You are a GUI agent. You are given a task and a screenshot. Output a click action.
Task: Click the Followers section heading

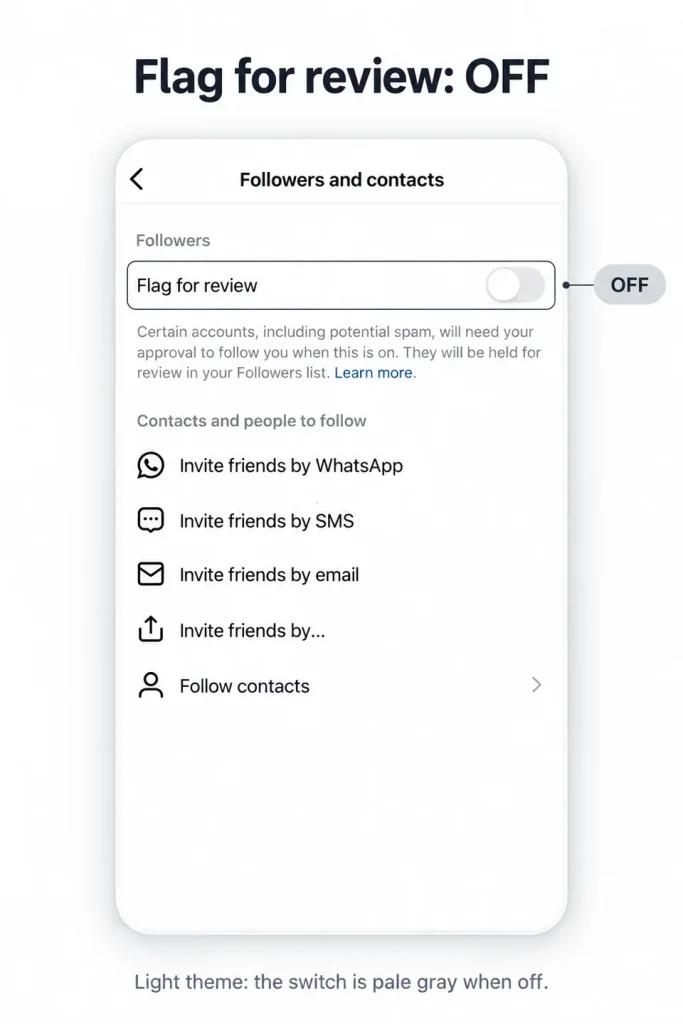pos(173,240)
